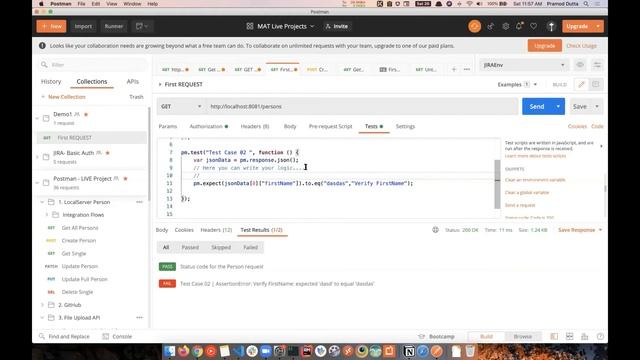This screenshot has height=360, width=640.
Task: Open the user avatar icon
Action: click(551, 27)
